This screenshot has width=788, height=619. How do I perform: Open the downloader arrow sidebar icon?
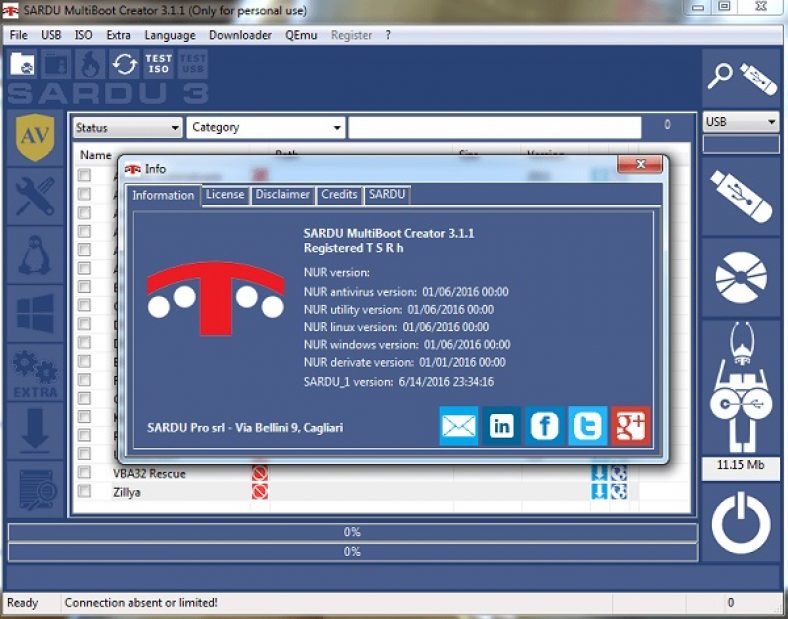pyautogui.click(x=35, y=431)
